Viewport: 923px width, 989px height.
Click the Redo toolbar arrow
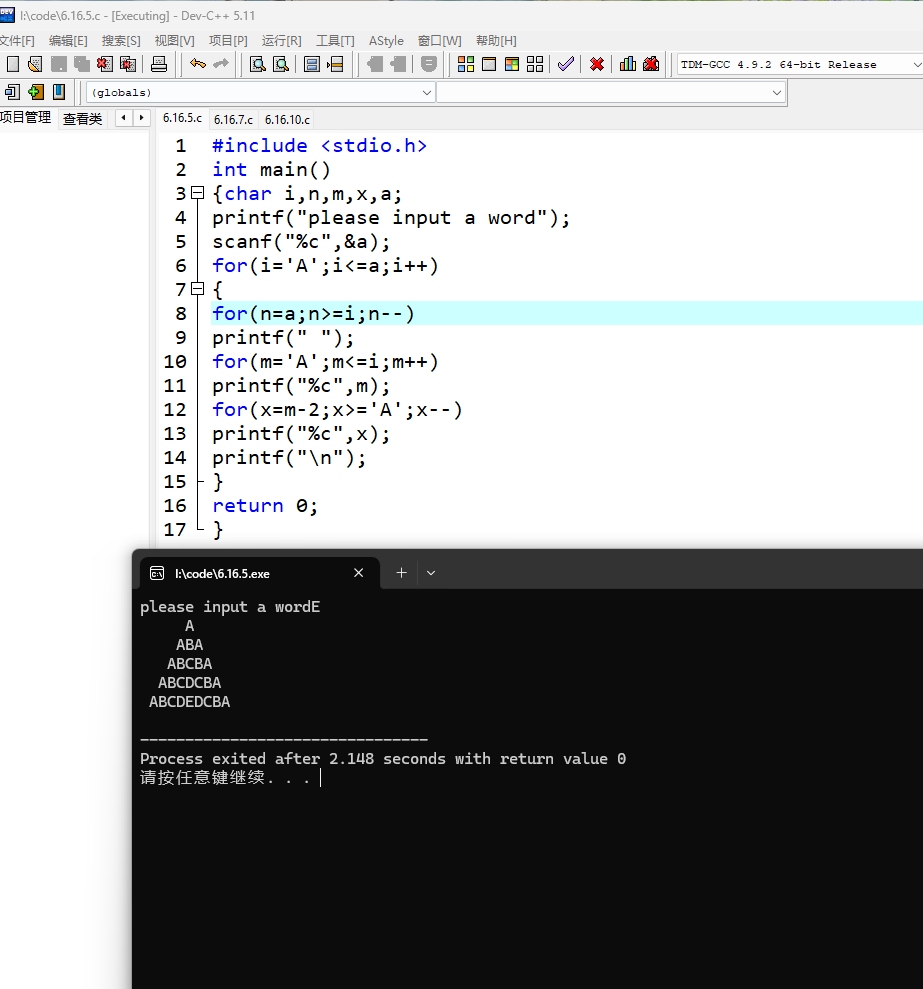coord(221,64)
